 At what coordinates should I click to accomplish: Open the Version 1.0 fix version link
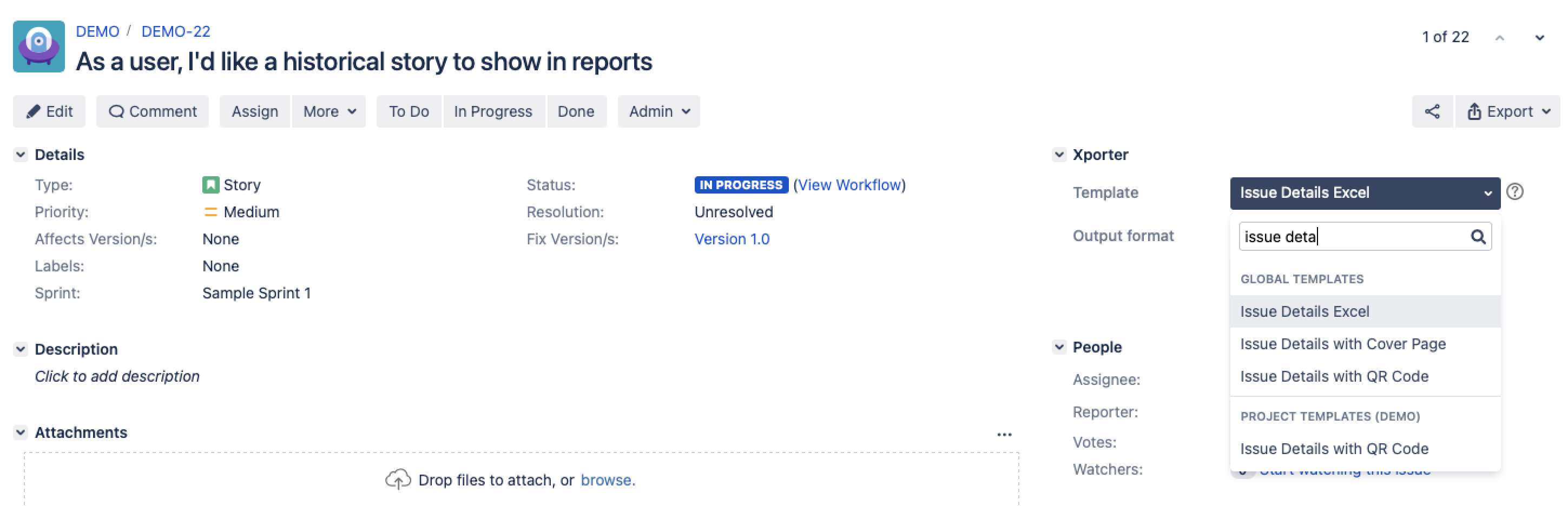(x=732, y=239)
